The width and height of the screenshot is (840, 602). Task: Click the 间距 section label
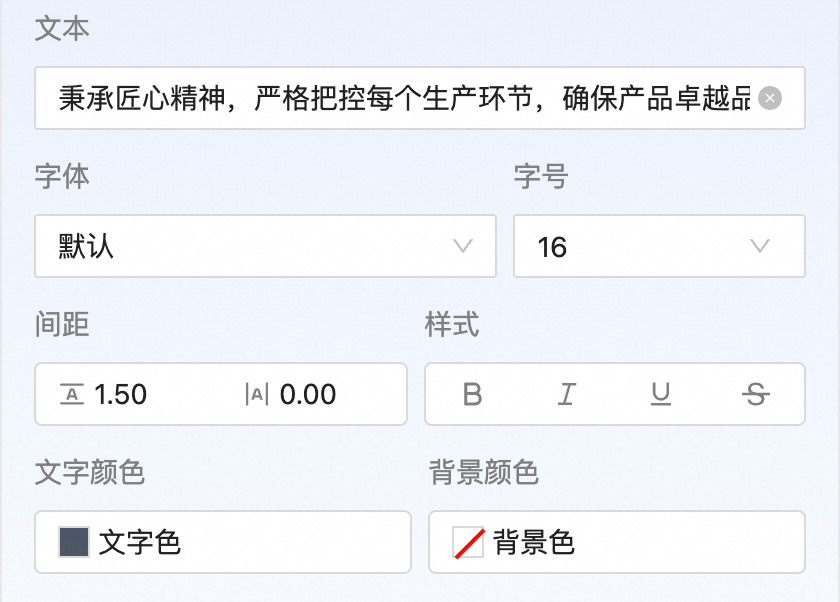coord(62,324)
